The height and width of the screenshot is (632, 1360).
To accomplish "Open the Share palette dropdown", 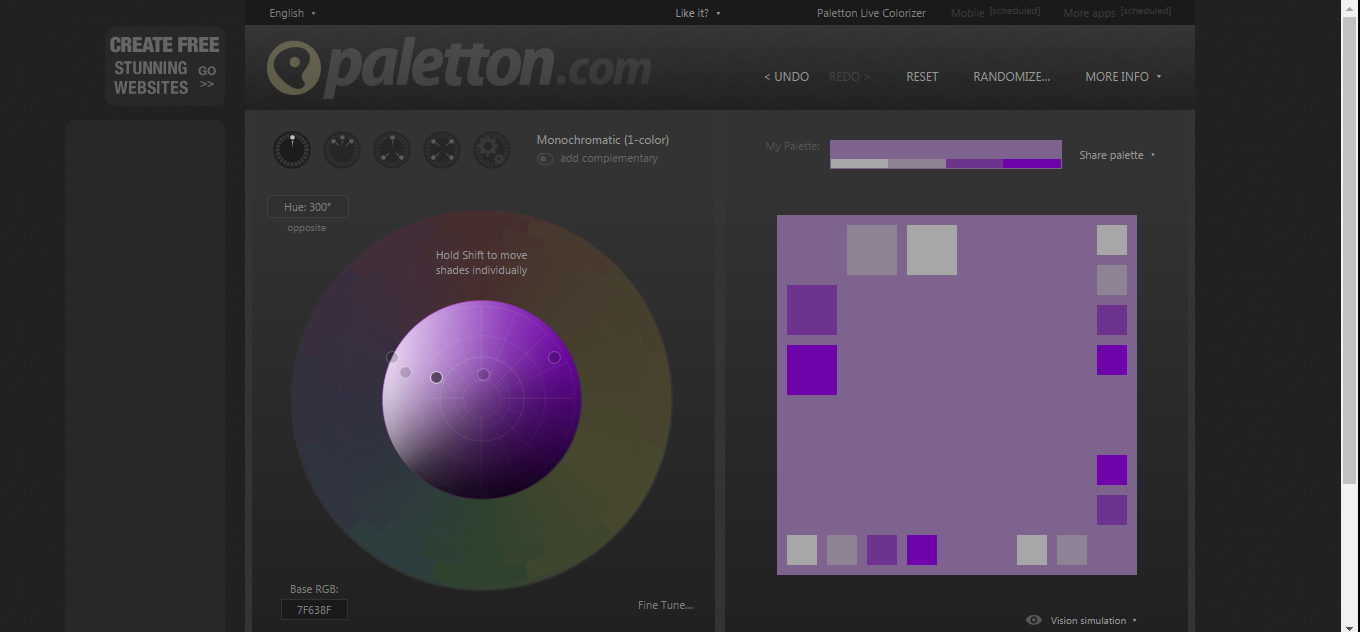I will tap(1117, 155).
